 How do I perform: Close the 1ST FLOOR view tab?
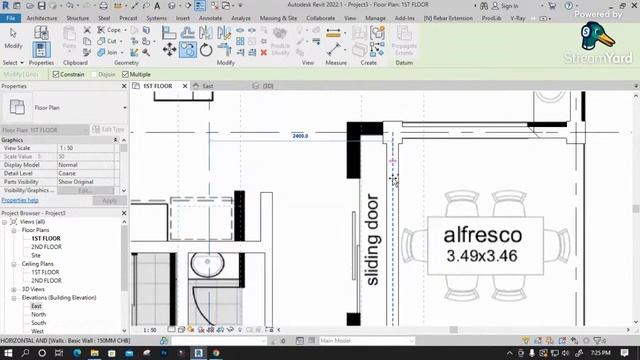185,86
